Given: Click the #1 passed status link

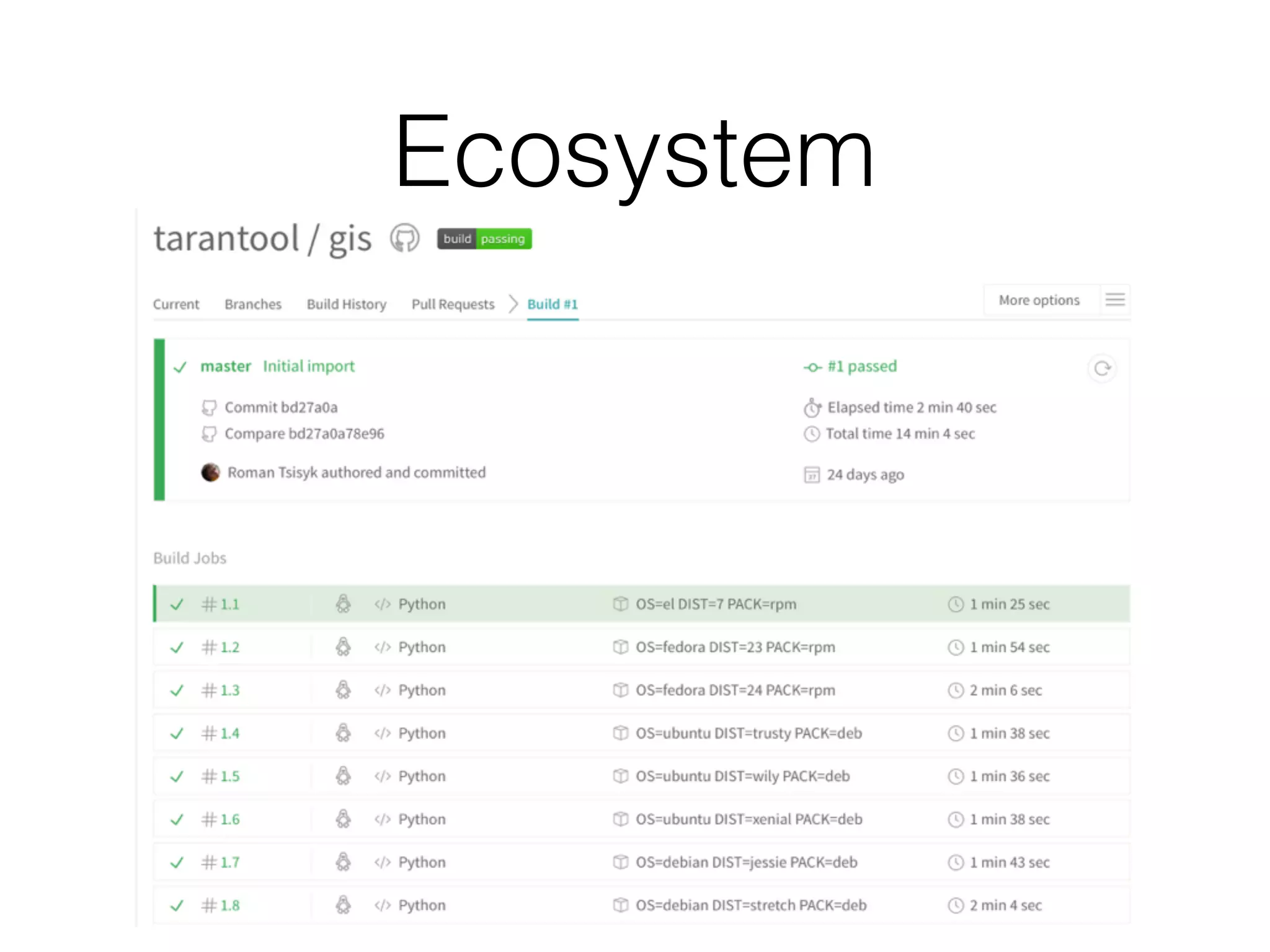Looking at the screenshot, I should (862, 366).
